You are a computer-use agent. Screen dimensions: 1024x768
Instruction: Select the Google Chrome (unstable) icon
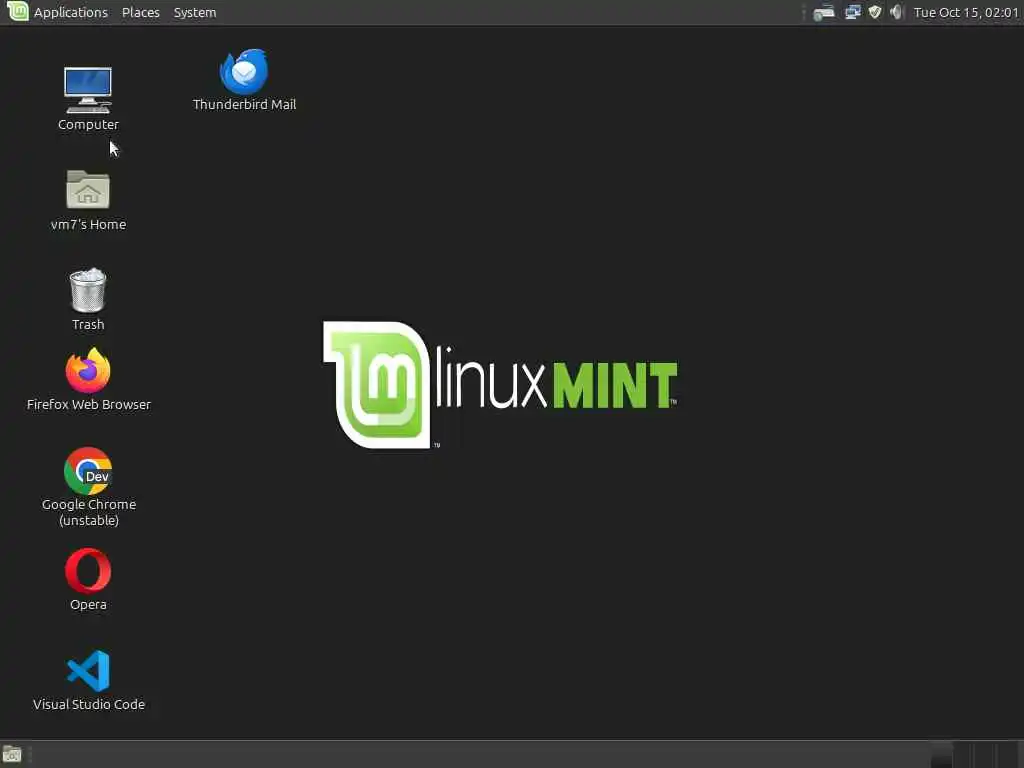click(x=88, y=471)
